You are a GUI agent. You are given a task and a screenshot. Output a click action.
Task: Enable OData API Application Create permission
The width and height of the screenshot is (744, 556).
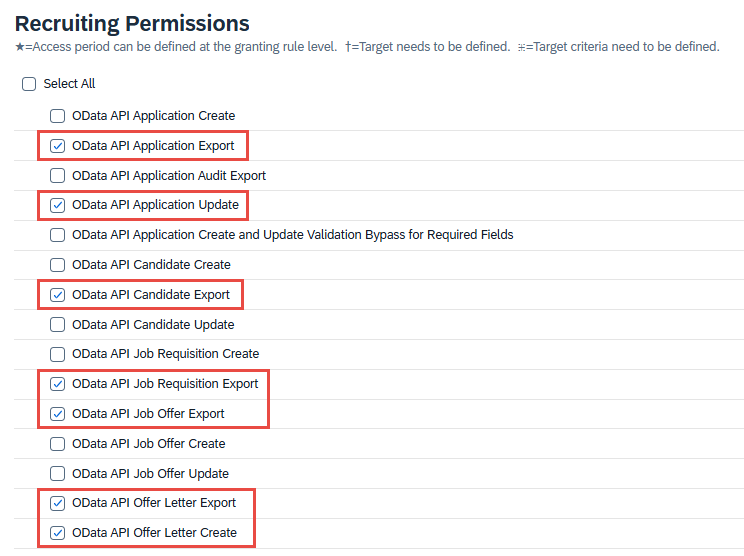[x=58, y=116]
